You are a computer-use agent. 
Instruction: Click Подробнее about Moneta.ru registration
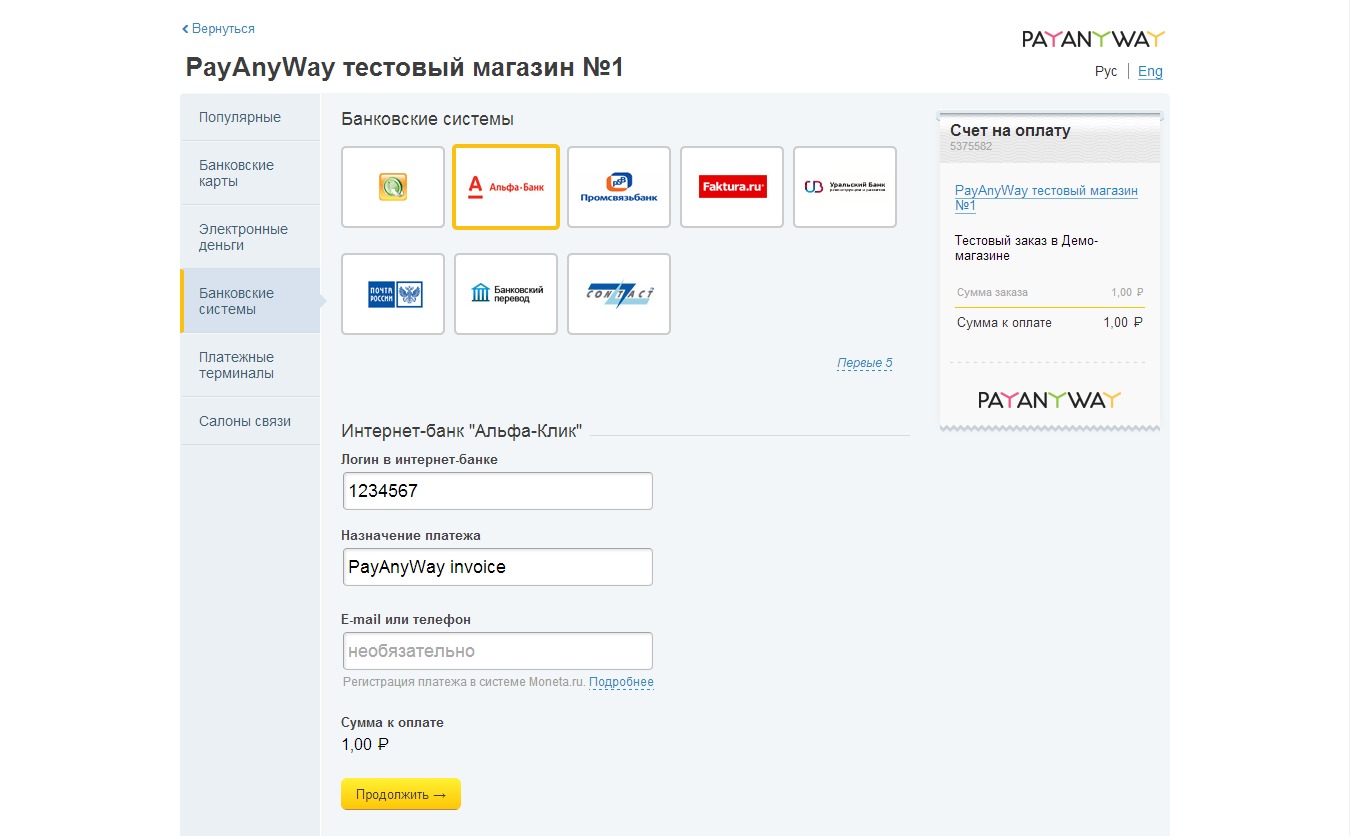tap(621, 682)
